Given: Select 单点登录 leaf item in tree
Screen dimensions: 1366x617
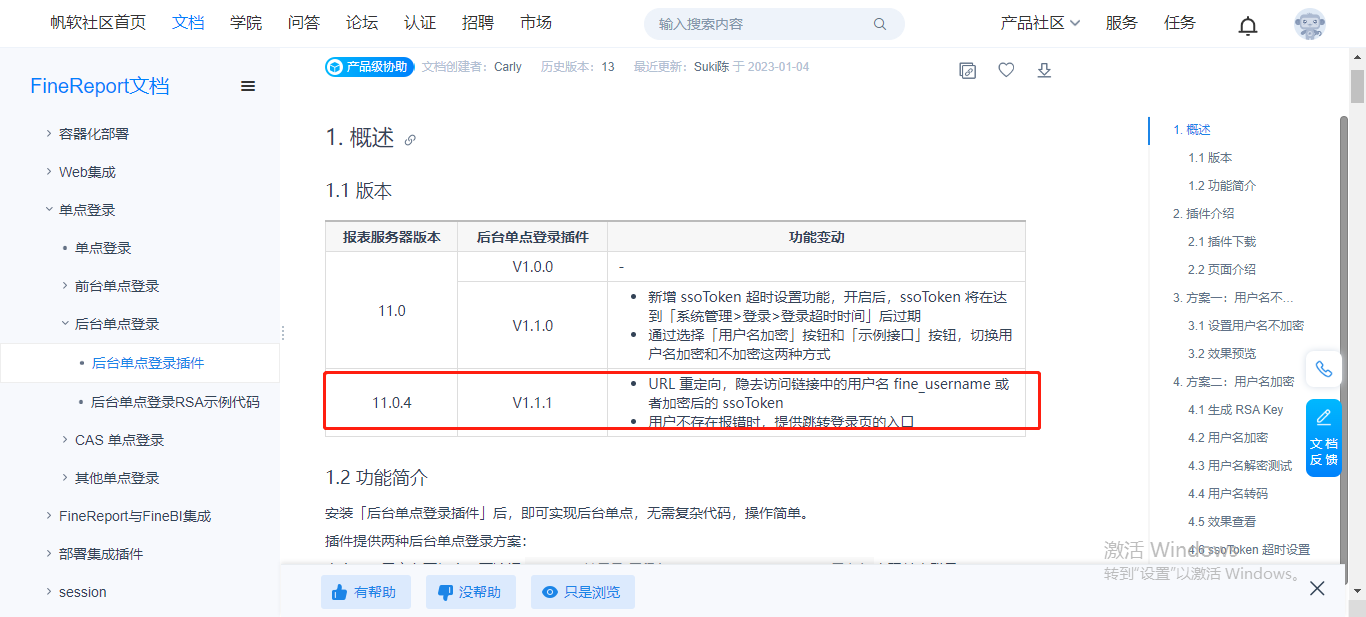Looking at the screenshot, I should [x=103, y=248].
